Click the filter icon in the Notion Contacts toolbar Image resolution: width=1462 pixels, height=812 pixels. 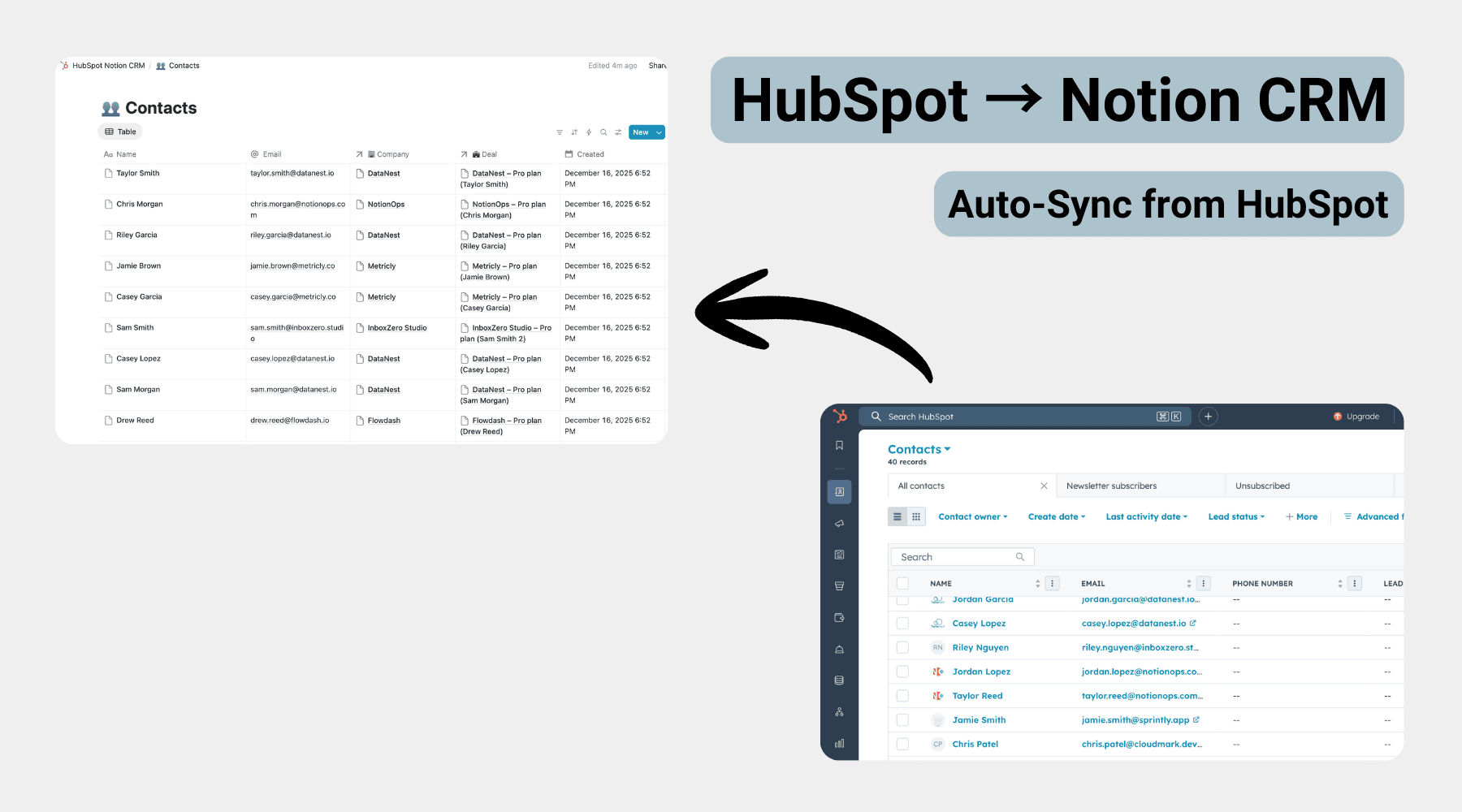click(559, 132)
